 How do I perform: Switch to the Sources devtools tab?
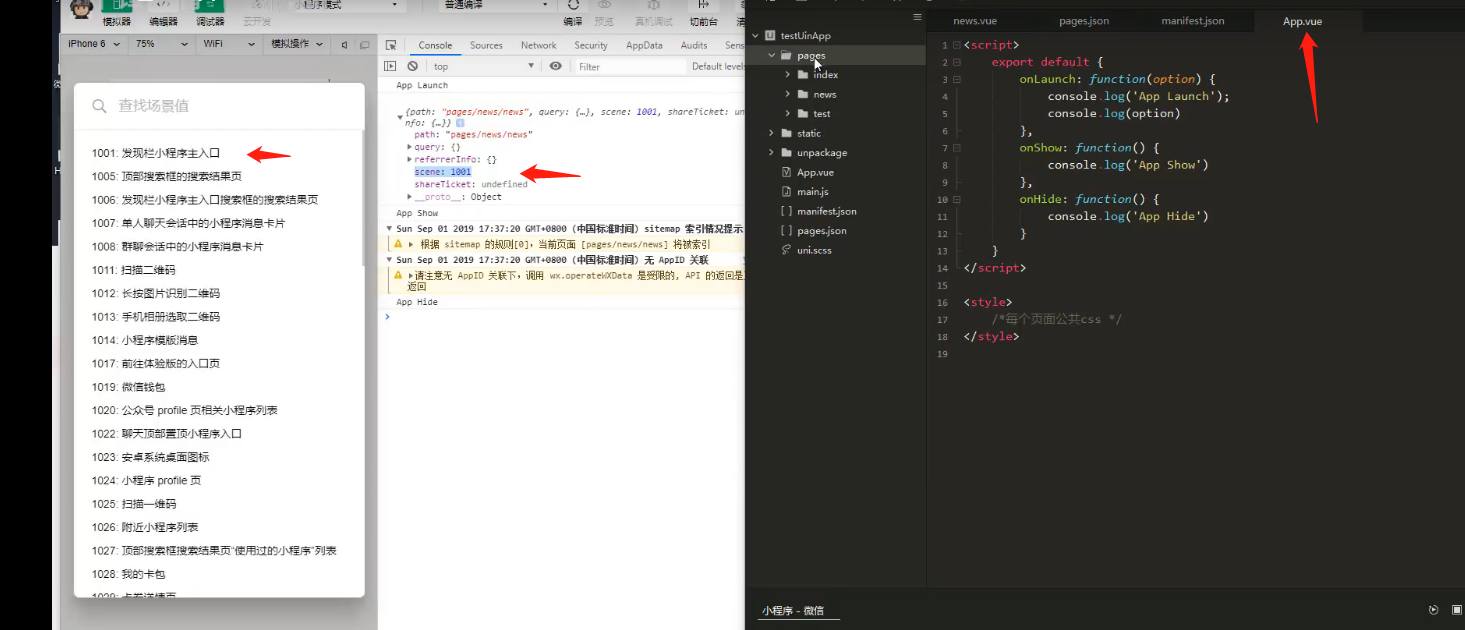pyautogui.click(x=486, y=45)
